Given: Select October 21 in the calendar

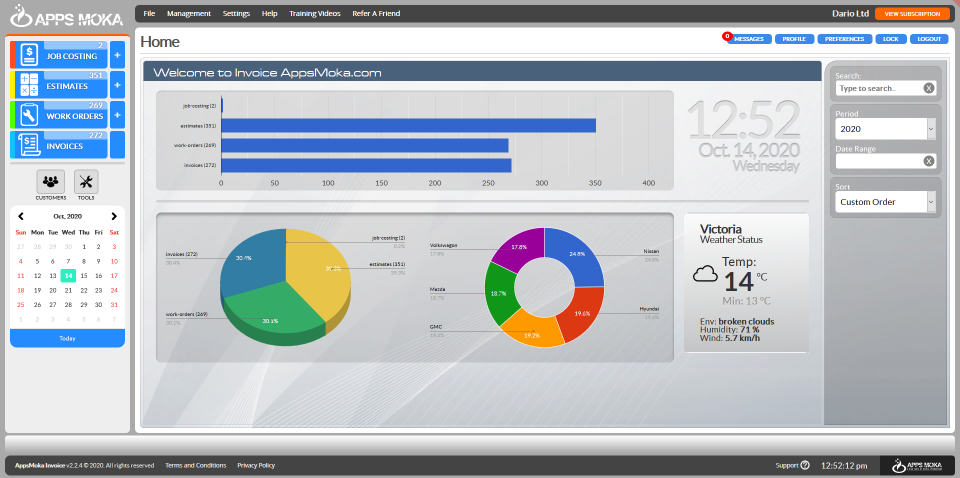Looking at the screenshot, I should point(68,290).
